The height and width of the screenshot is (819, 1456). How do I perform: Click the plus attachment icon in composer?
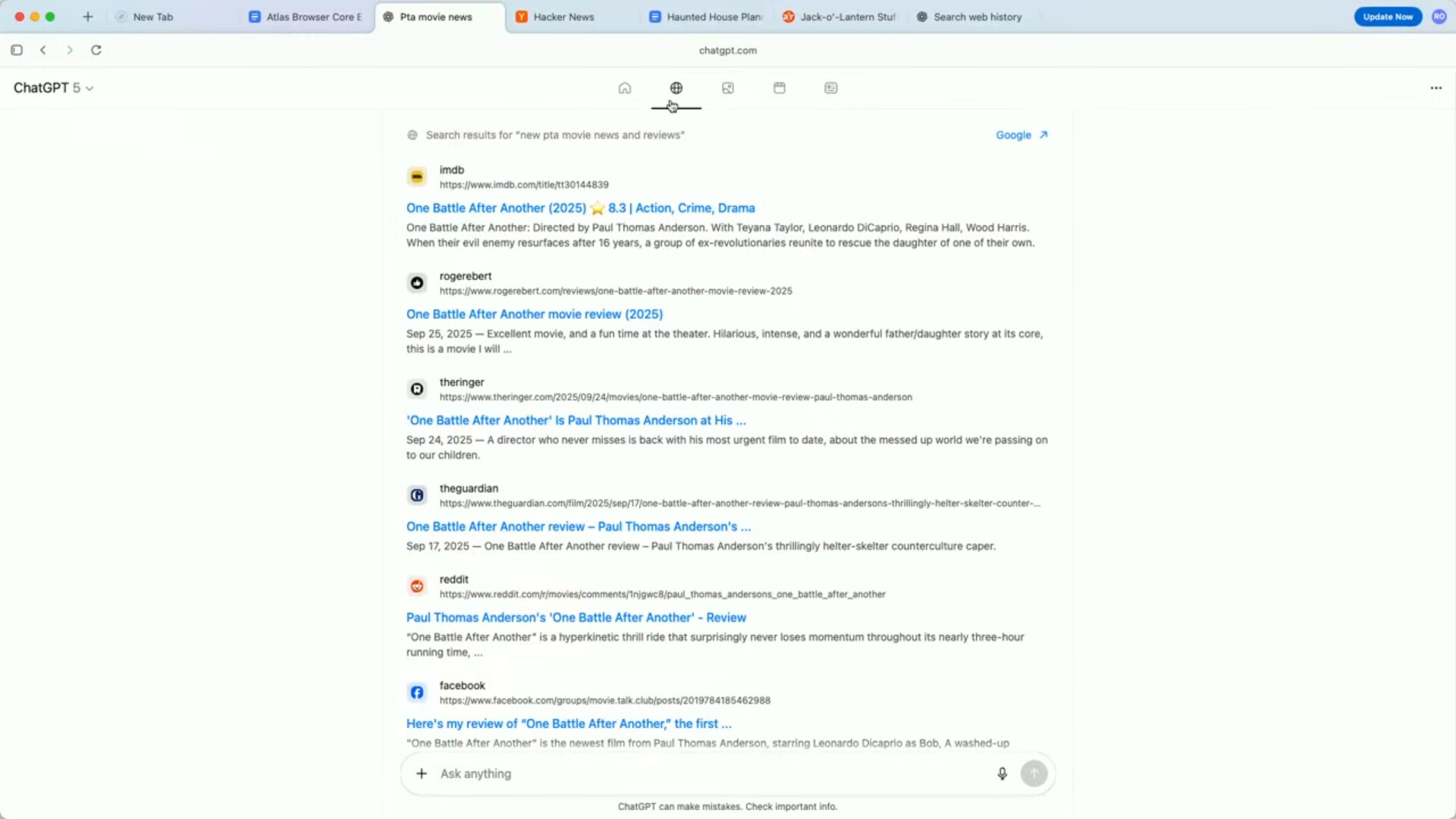(x=422, y=773)
